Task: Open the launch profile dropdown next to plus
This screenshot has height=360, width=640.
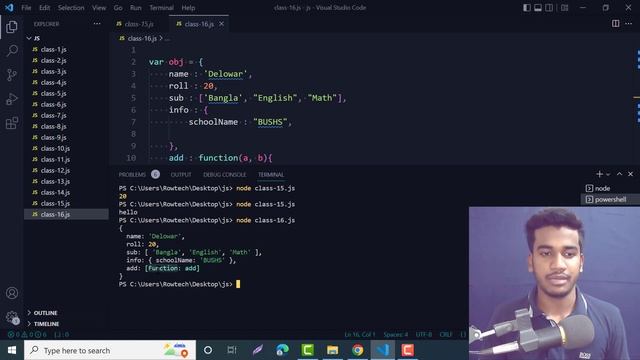Action: [x=608, y=174]
